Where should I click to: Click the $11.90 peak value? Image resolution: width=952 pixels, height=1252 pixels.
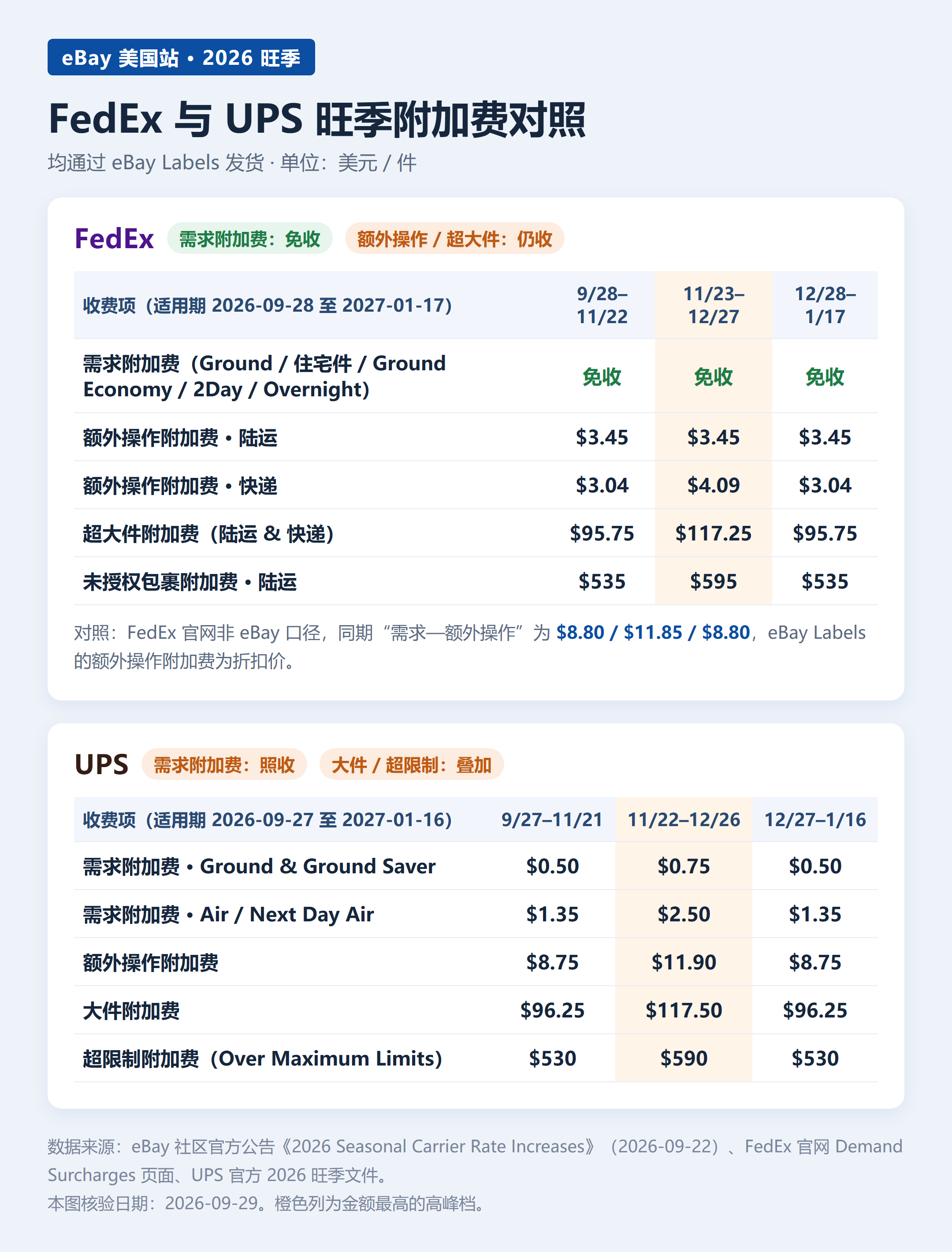(x=684, y=962)
